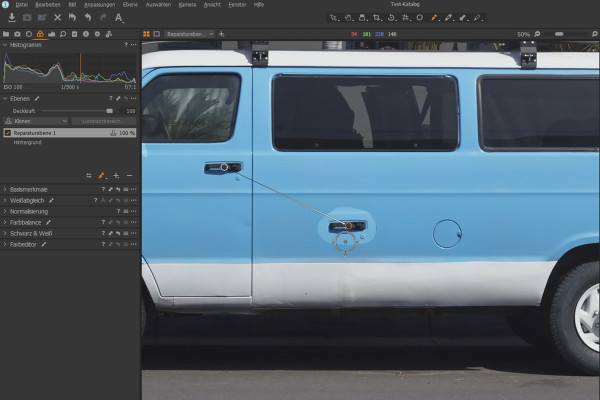The image size is (600, 400).
Task: Open the 'Reparatureben...' layer dropdown above viewer
Action: point(190,34)
